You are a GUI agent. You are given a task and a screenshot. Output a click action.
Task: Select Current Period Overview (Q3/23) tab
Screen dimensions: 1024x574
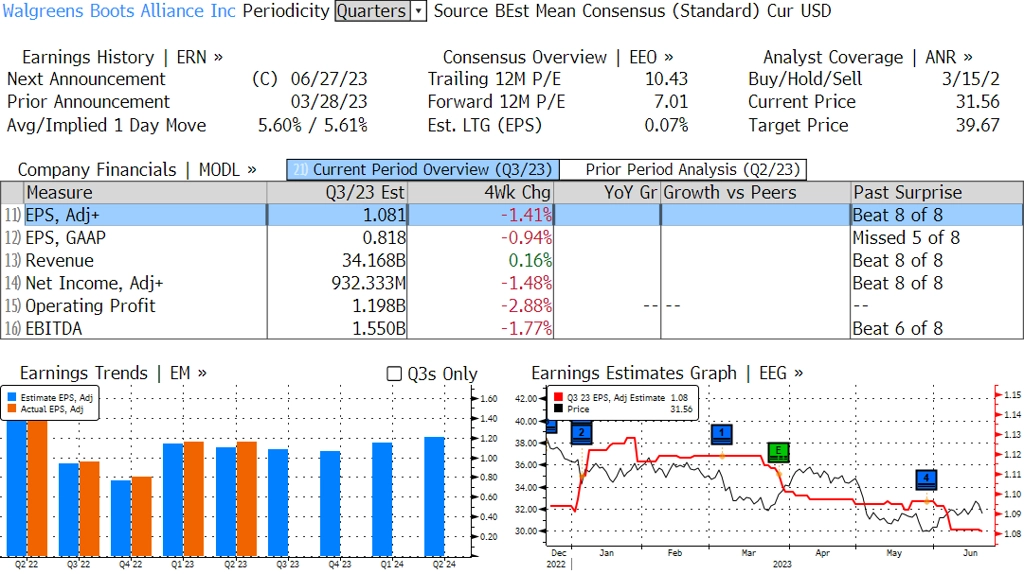click(x=423, y=170)
